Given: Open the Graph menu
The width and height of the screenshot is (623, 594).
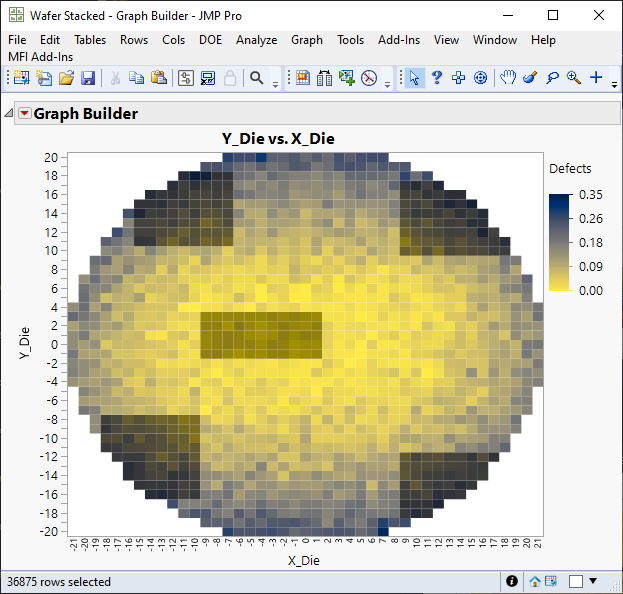Looking at the screenshot, I should [307, 40].
